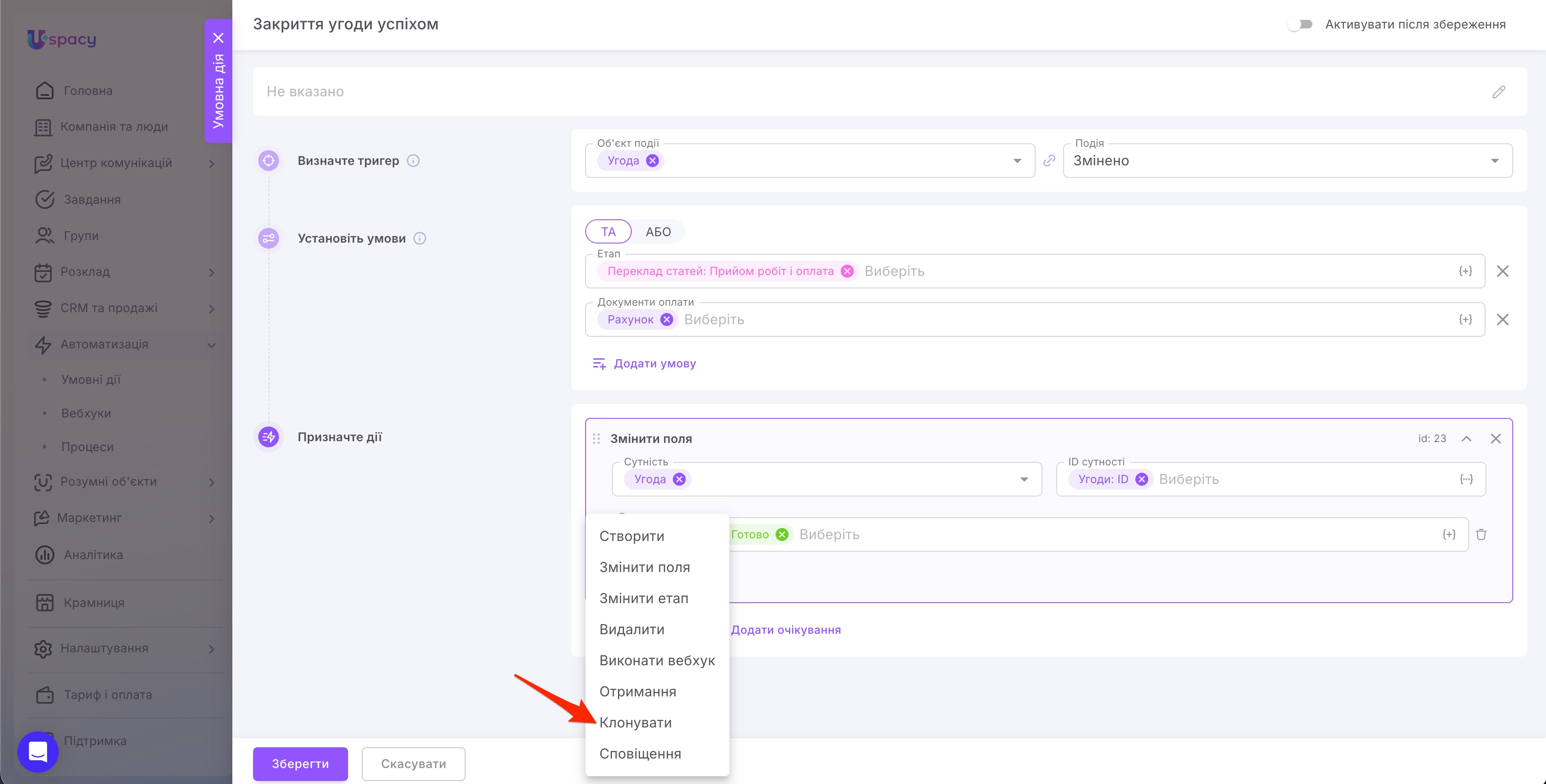Open info tooltip next to Визначте тригер
The image size is (1546, 784).
413,161
